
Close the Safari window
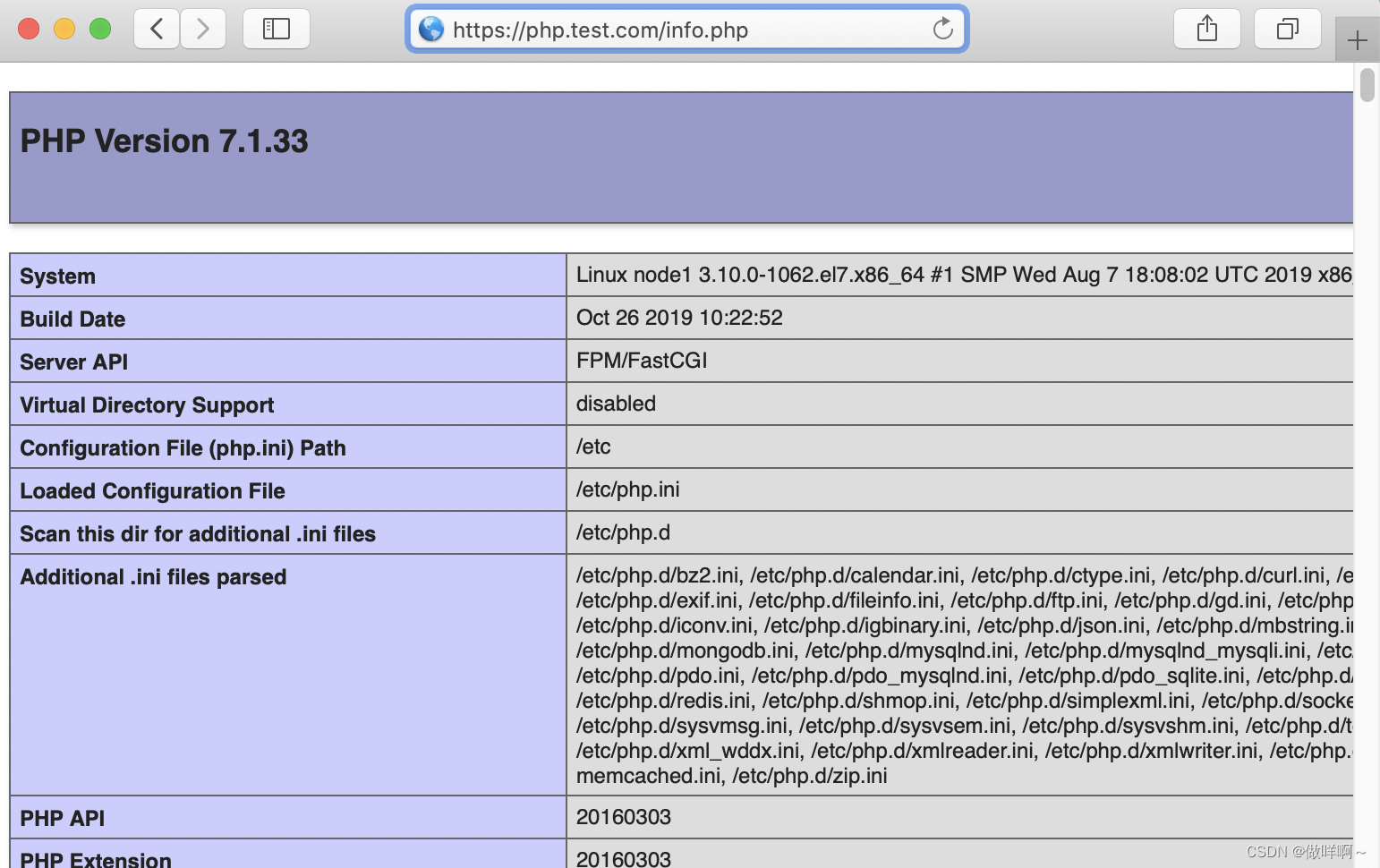pos(29,29)
